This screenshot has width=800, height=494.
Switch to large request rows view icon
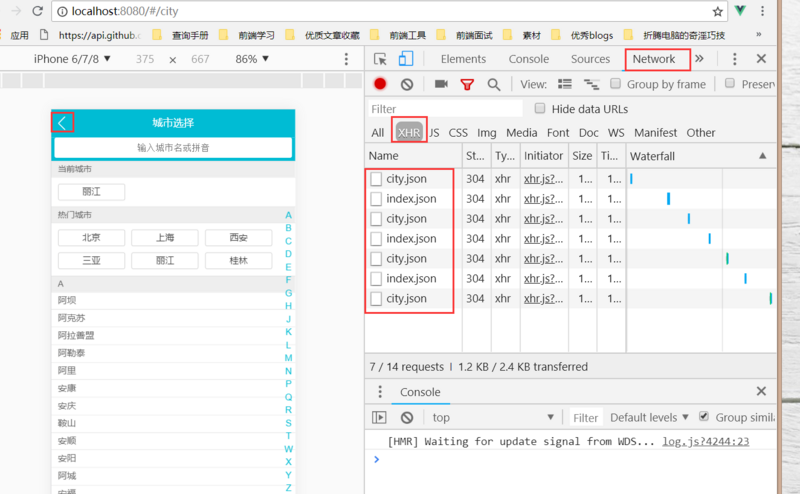pos(565,84)
